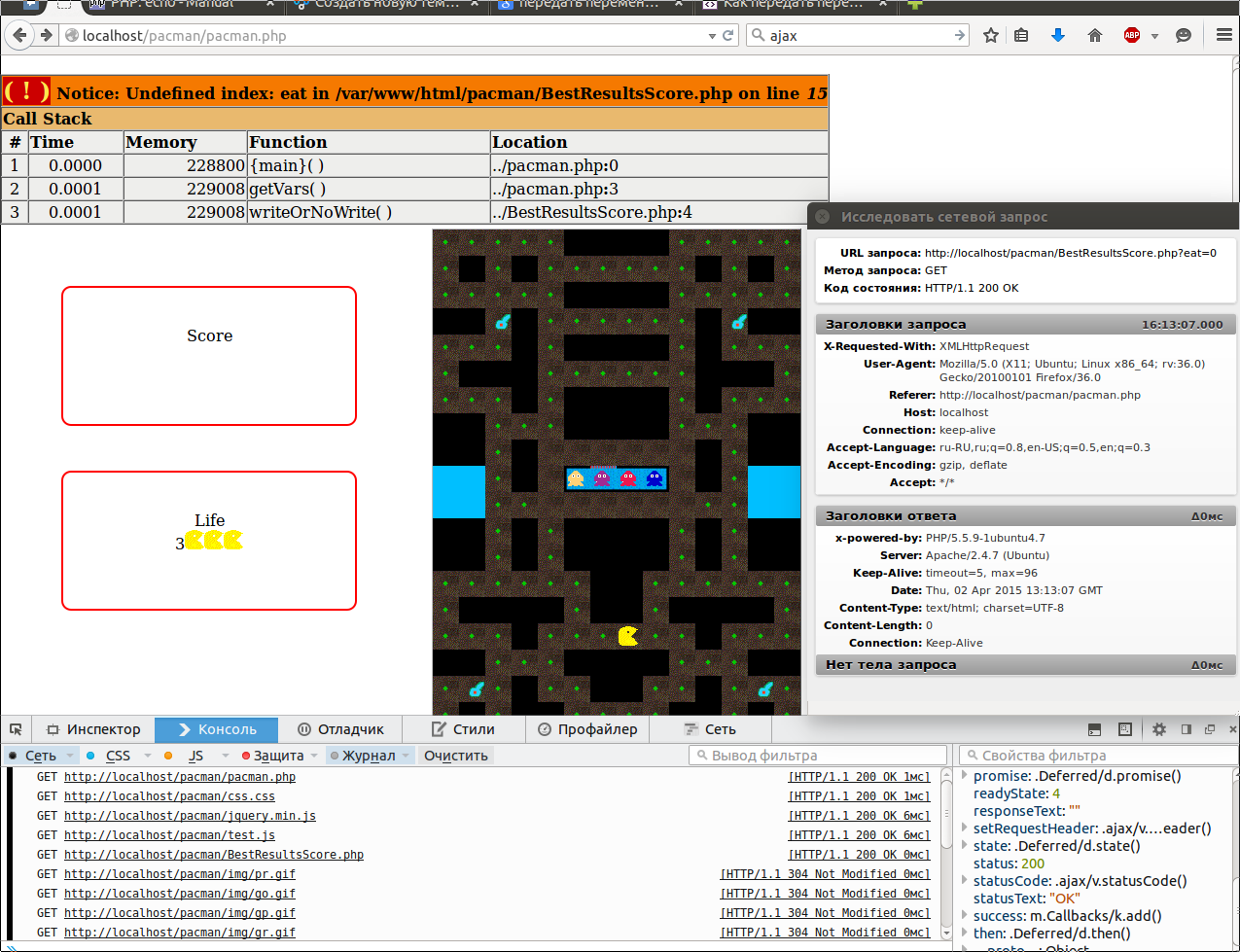This screenshot has width=1240, height=952.
Task: Switch to the Консоль devtools tab
Action: point(217,729)
